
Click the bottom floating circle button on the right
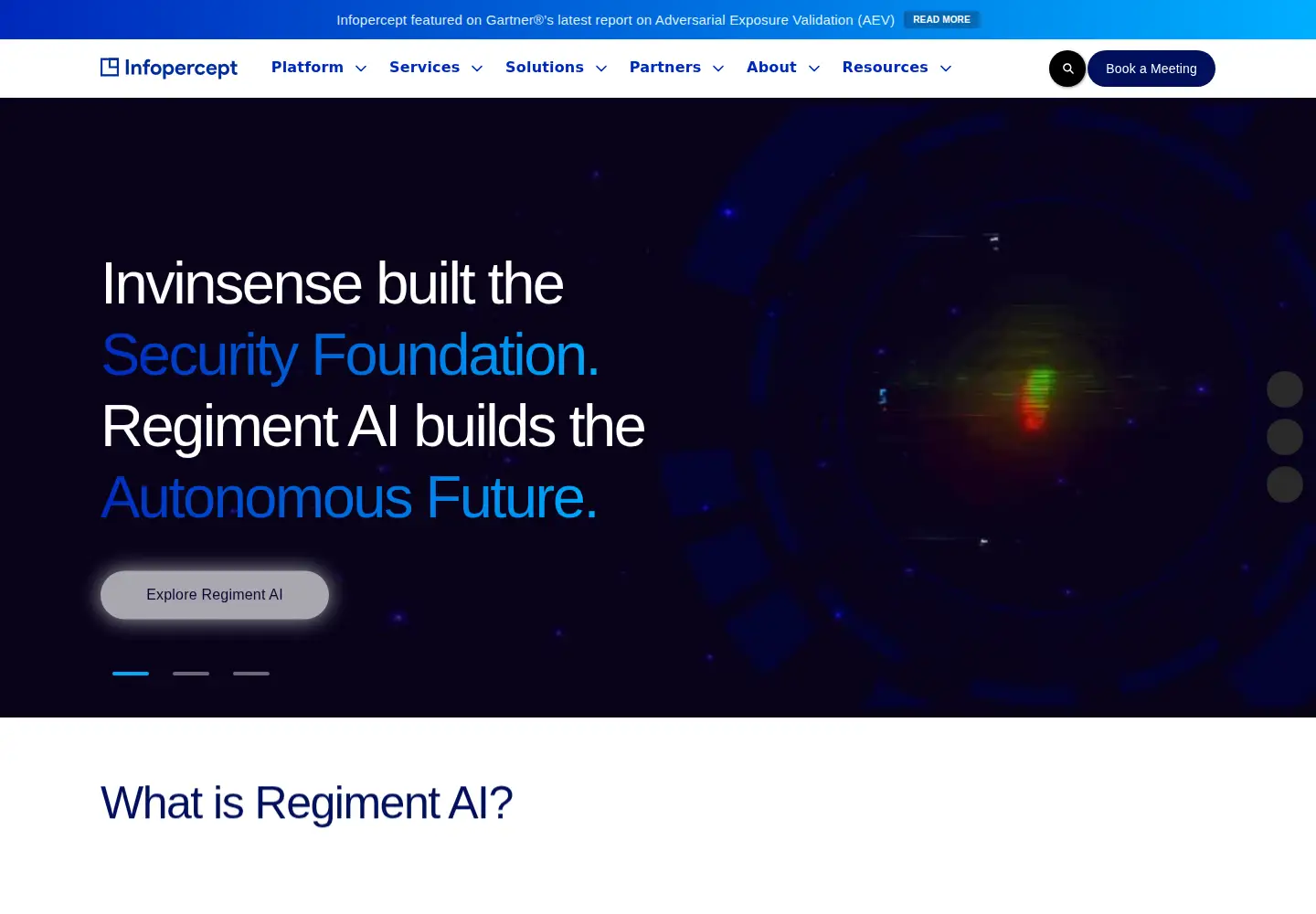pyautogui.click(x=1285, y=484)
